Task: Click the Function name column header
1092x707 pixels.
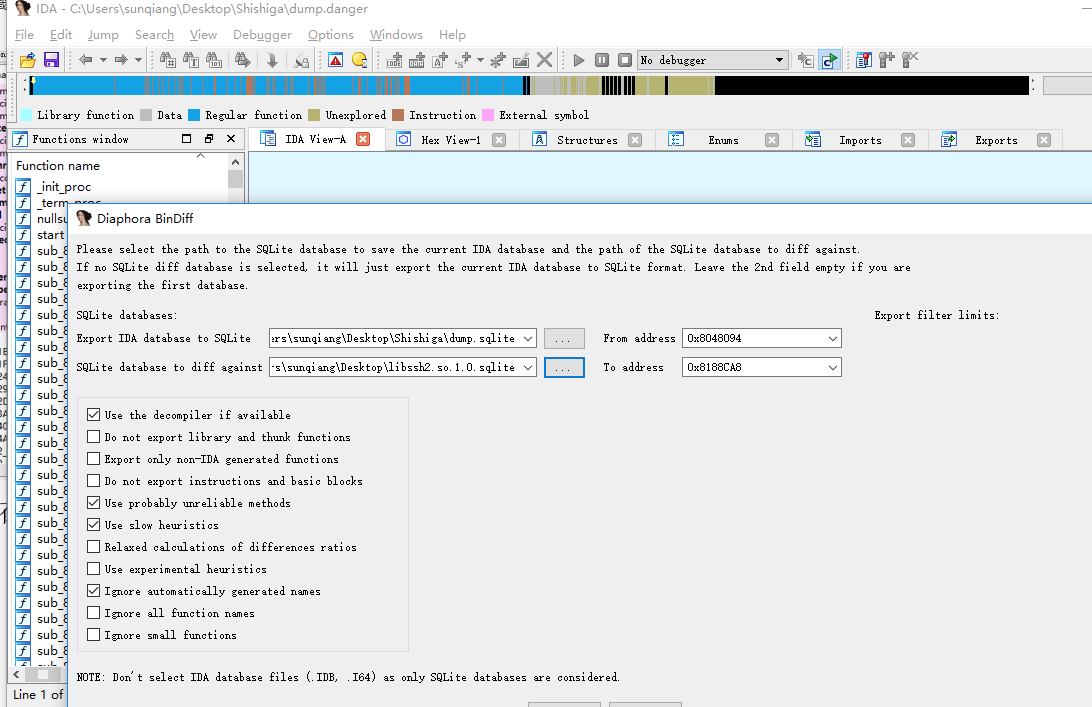Action: 58,166
